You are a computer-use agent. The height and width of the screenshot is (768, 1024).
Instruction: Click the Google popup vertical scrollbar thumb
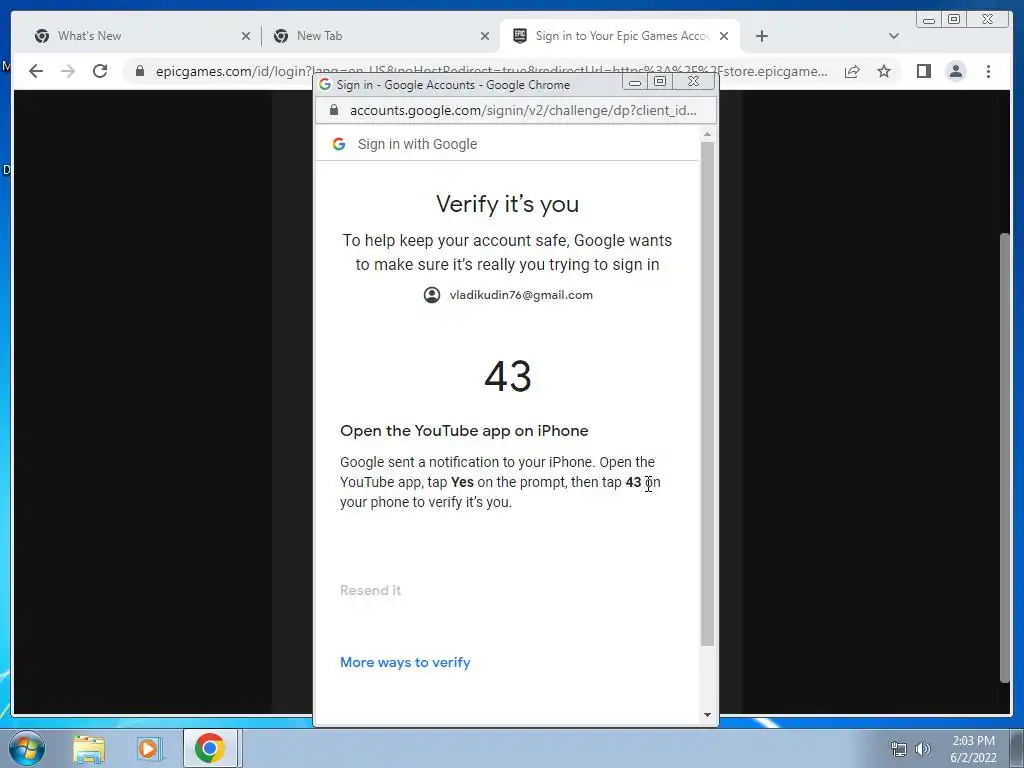(707, 394)
